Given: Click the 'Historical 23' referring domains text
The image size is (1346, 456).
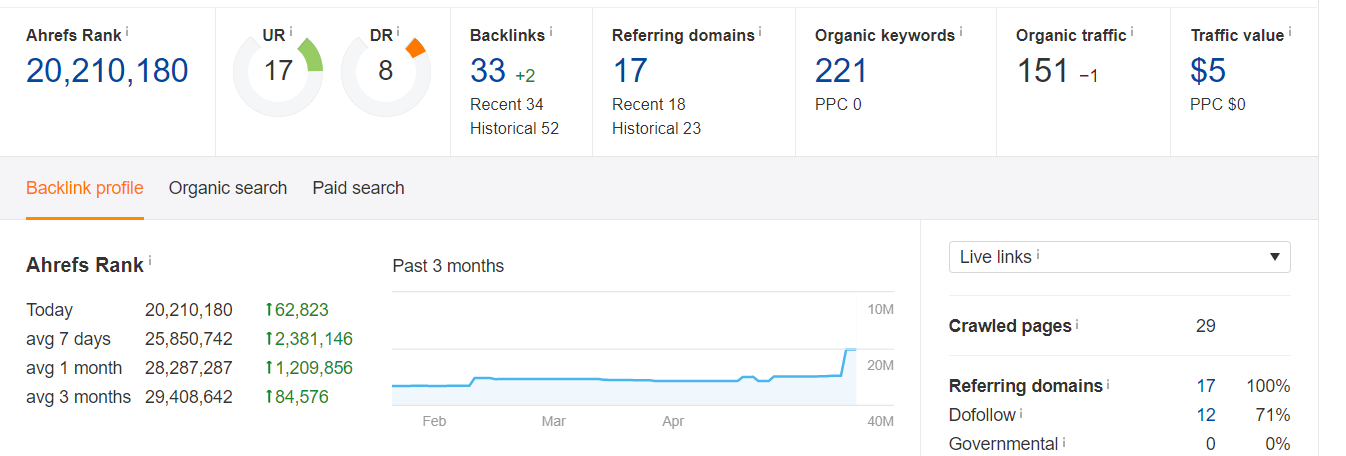Looking at the screenshot, I should click(x=656, y=128).
